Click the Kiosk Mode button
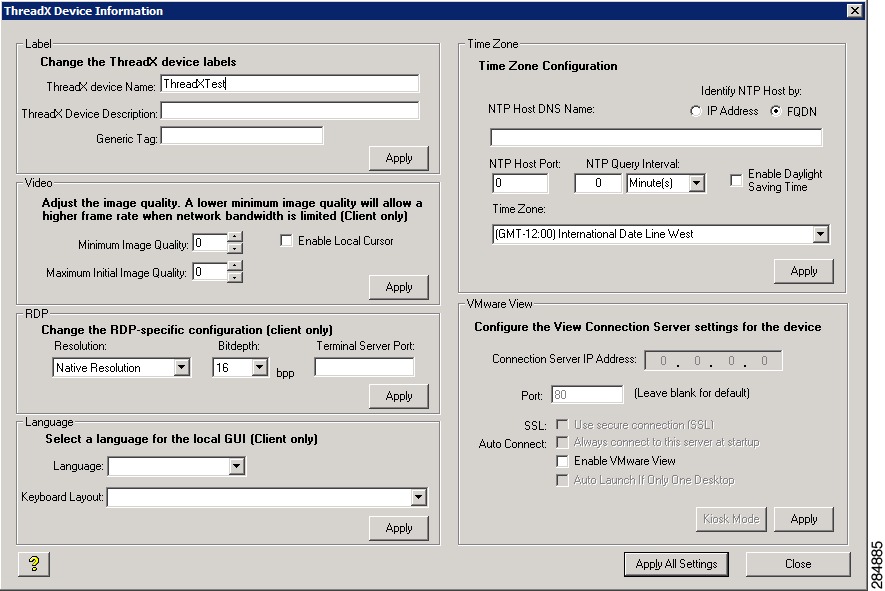The width and height of the screenshot is (885, 591). click(731, 519)
